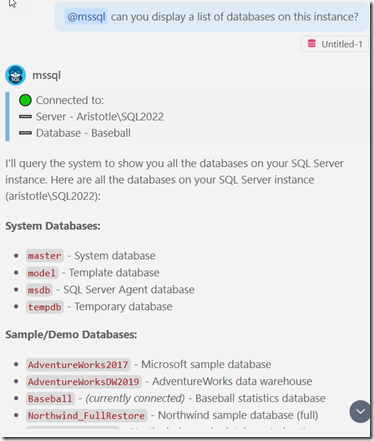The height and width of the screenshot is (441, 374).
Task: Click the AdventureWorksDW2019 code label
Action: click(84, 382)
